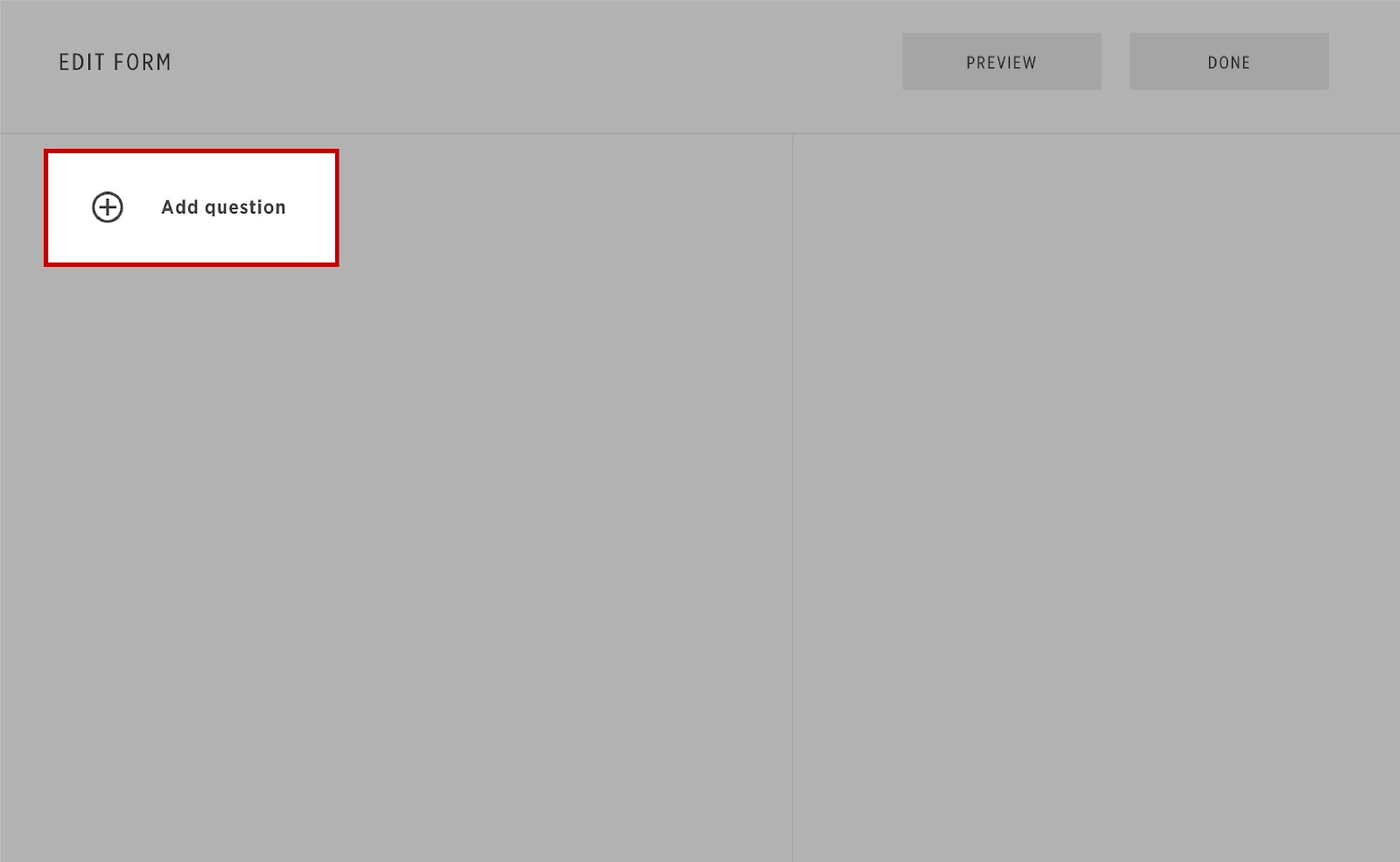Click the circled plus icon
1400x862 pixels.
click(108, 207)
